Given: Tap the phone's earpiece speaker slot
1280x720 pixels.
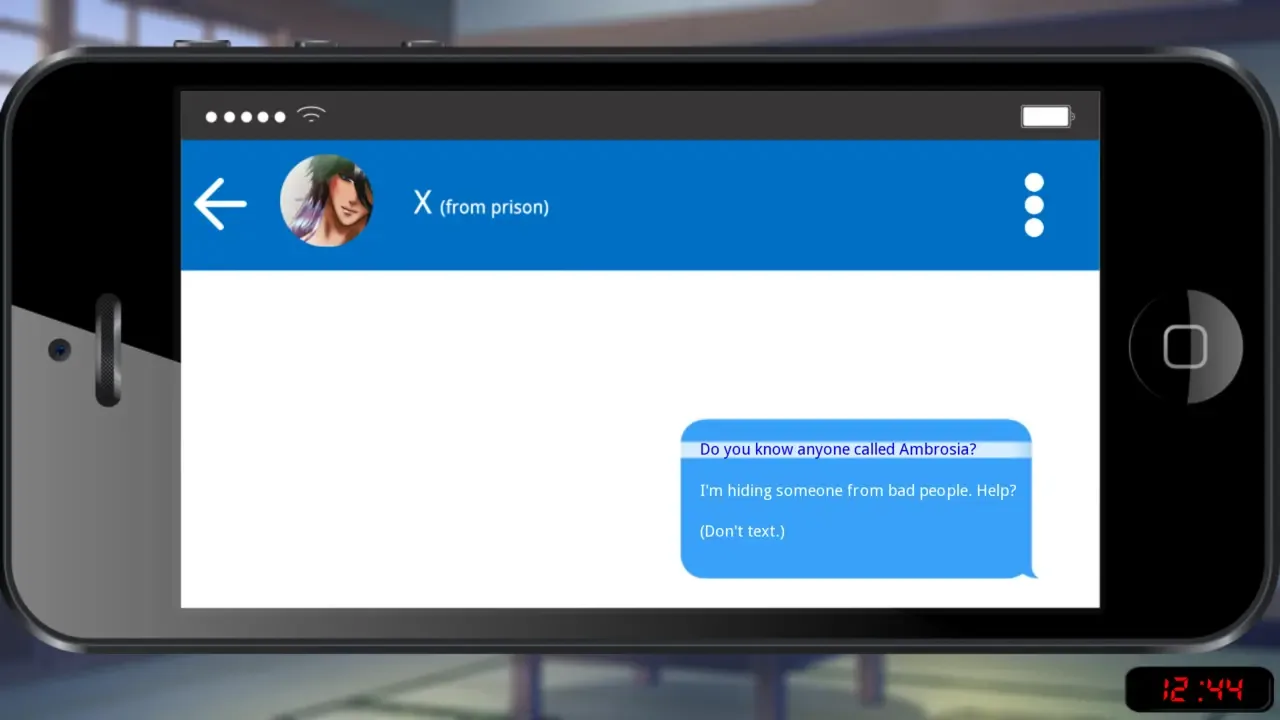Looking at the screenshot, I should coord(108,350).
